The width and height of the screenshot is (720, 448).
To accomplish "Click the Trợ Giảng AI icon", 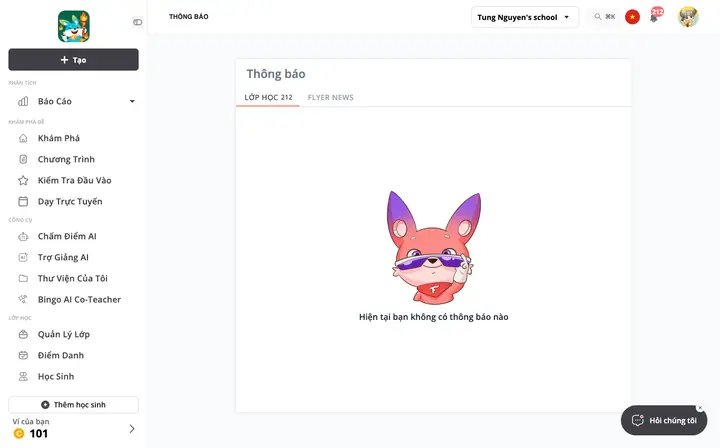I will pyautogui.click(x=23, y=258).
